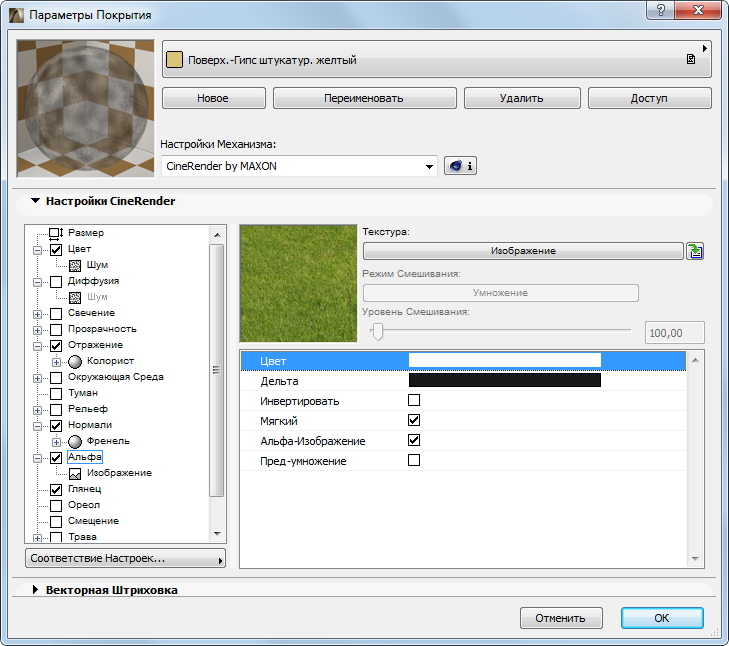Viewport: 729px width, 646px height.
Task: Click the black Дельта color swatch
Action: click(x=504, y=380)
